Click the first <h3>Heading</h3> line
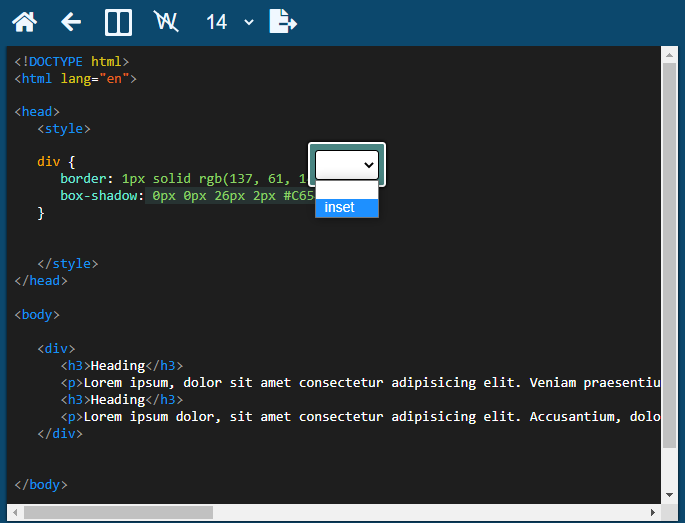 [122, 366]
